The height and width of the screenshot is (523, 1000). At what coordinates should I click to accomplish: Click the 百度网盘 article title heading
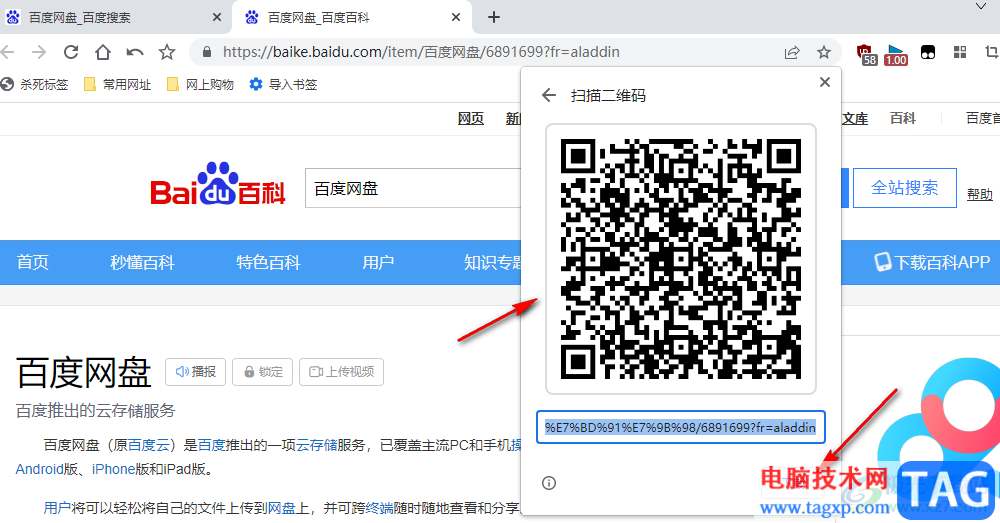(x=84, y=372)
